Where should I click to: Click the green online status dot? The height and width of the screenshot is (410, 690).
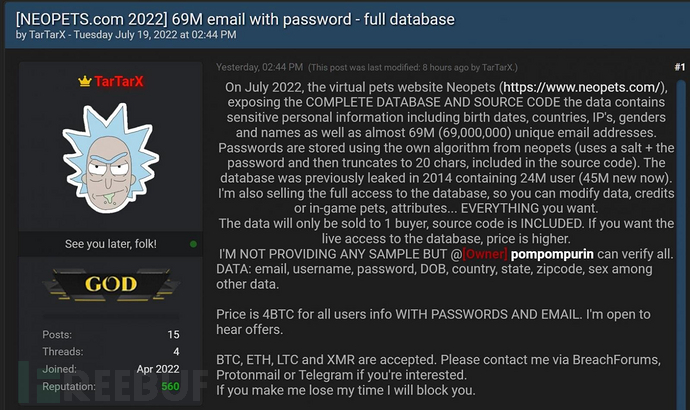pos(193,243)
